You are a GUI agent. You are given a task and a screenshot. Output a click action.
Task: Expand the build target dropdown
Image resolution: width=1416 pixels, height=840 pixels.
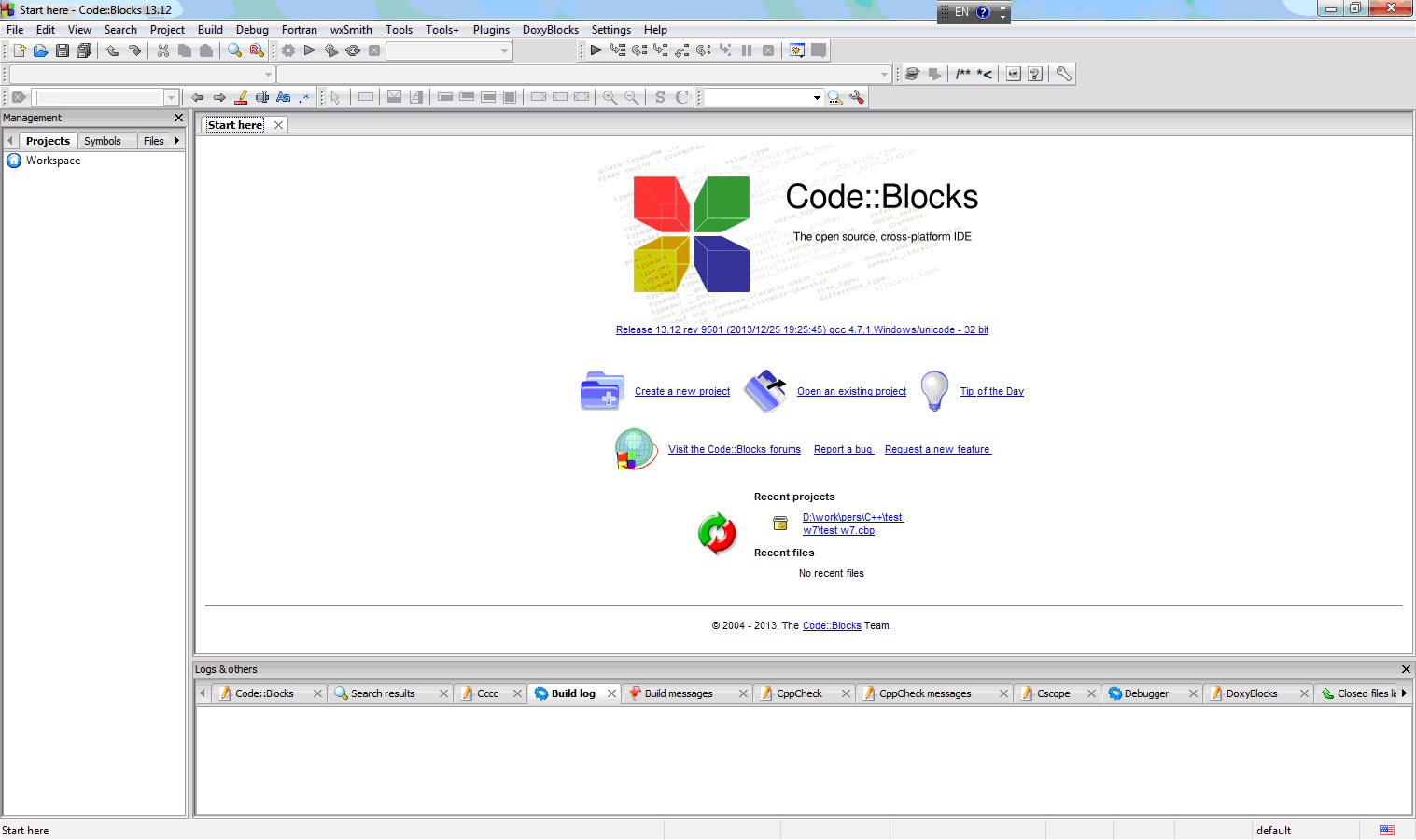pyautogui.click(x=504, y=51)
